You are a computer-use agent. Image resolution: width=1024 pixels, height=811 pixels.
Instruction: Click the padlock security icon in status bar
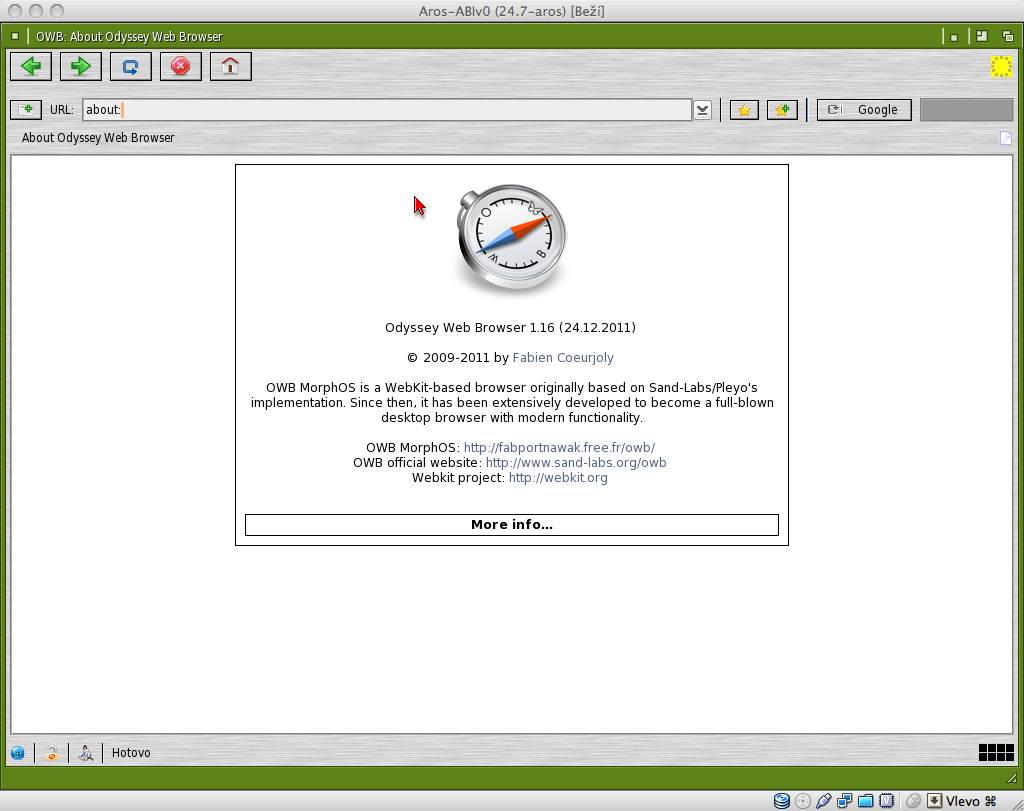point(52,753)
